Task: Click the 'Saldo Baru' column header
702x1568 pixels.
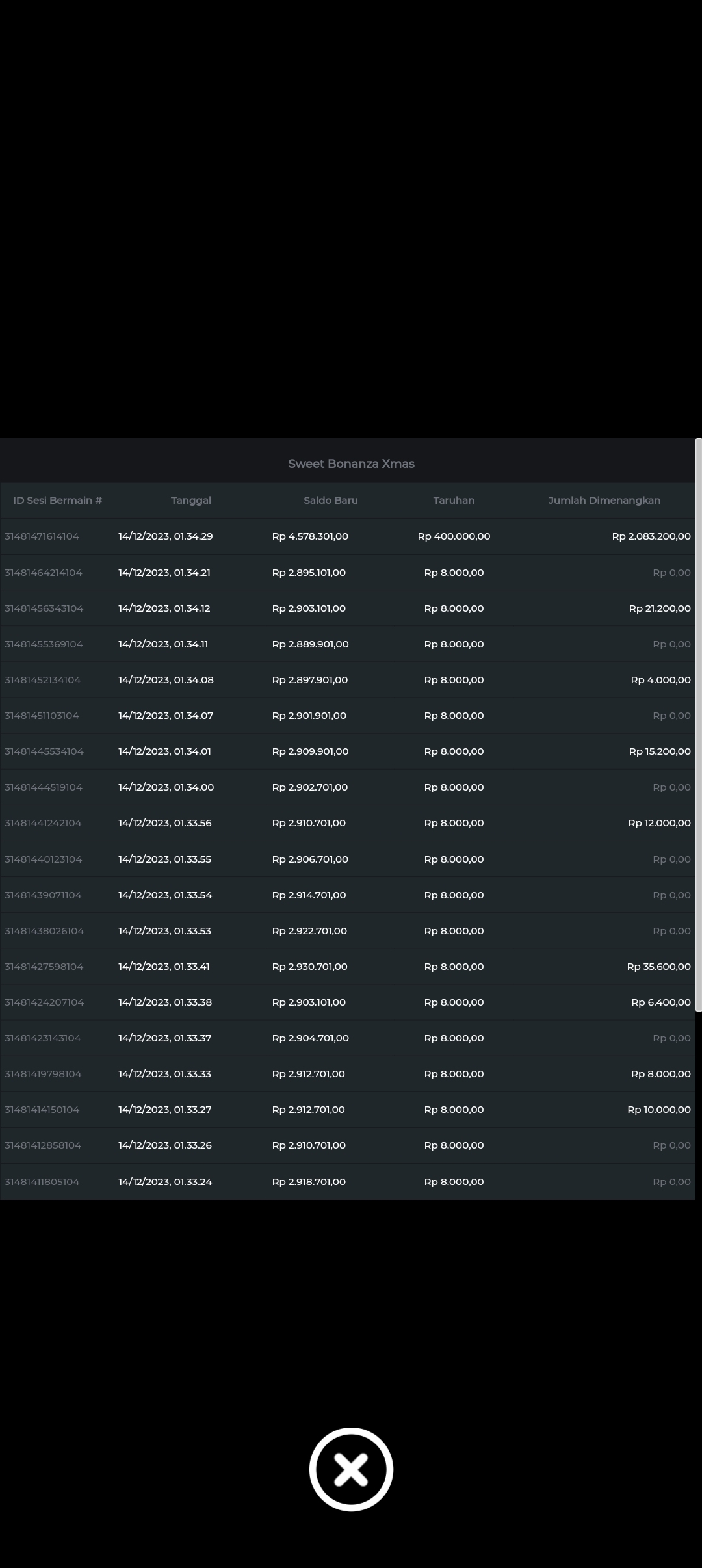Action: 331,500
